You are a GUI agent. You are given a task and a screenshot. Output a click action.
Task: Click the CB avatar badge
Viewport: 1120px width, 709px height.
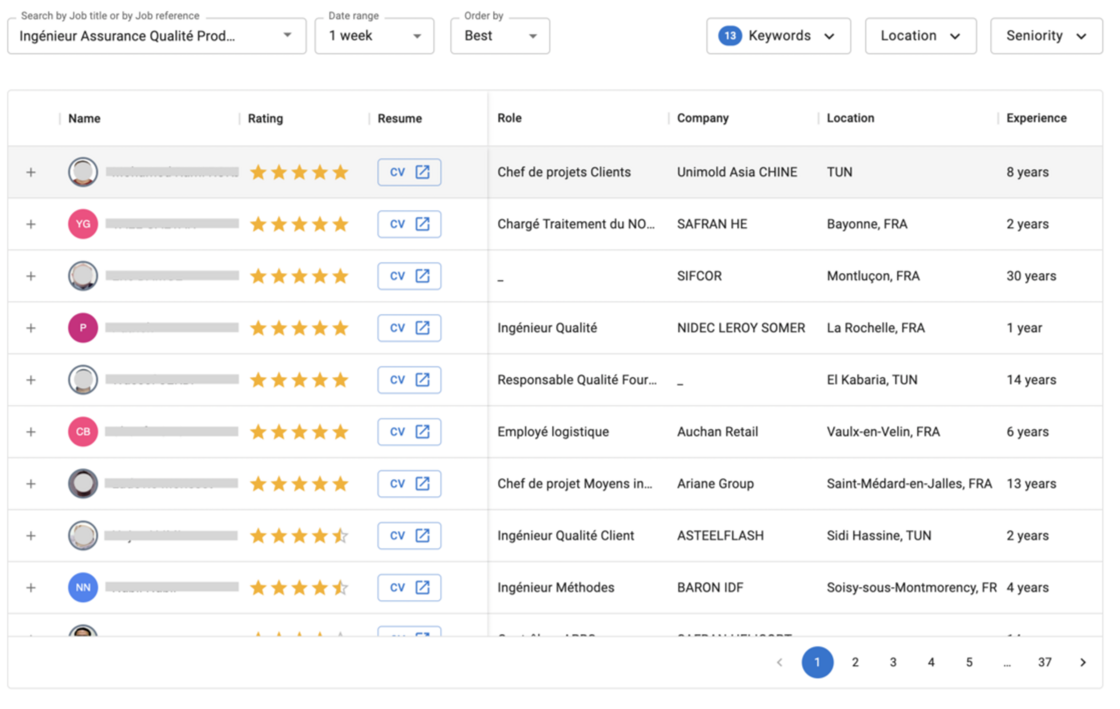coord(82,431)
